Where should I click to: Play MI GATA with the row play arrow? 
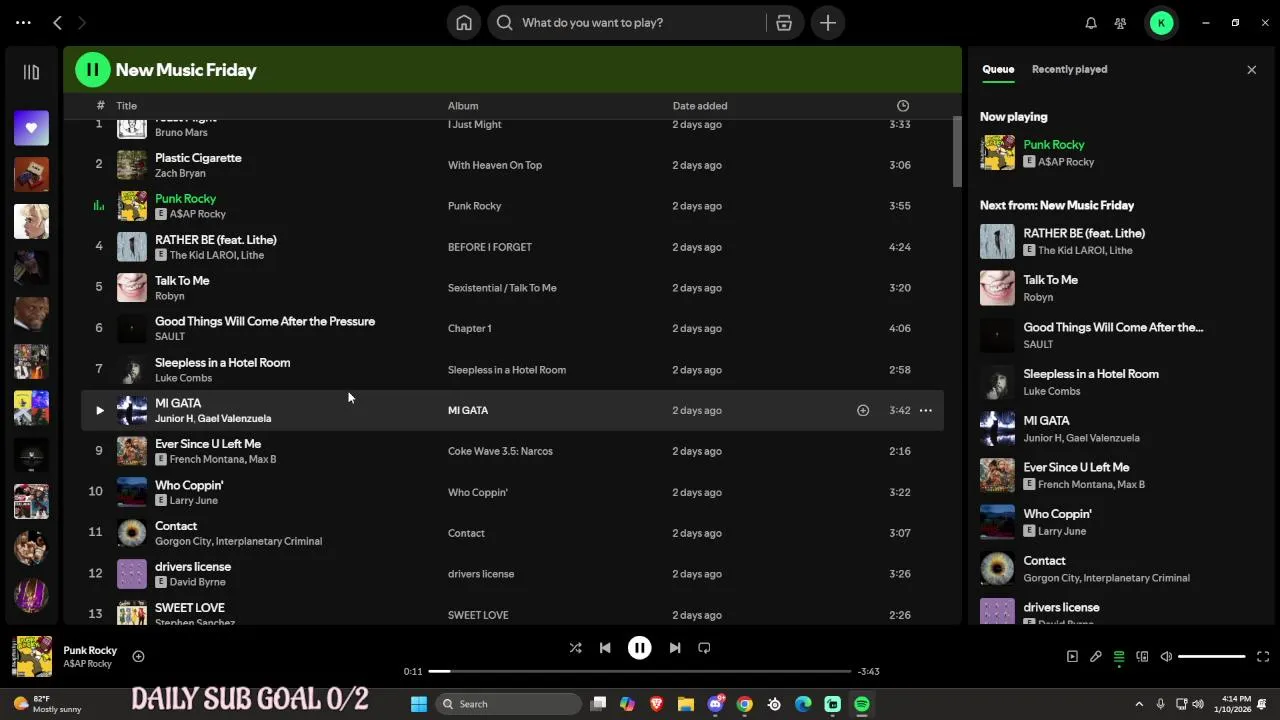(99, 410)
